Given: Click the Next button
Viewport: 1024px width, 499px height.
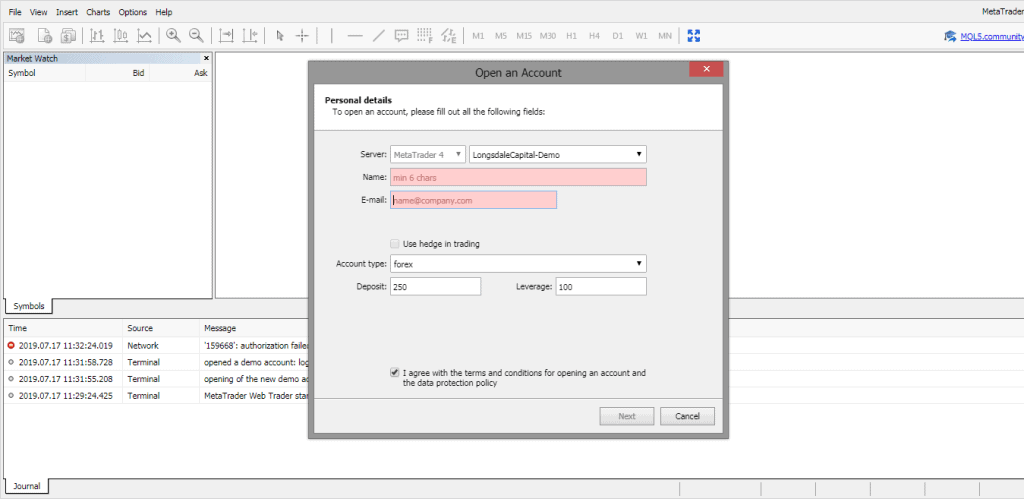Looking at the screenshot, I should coord(627,416).
